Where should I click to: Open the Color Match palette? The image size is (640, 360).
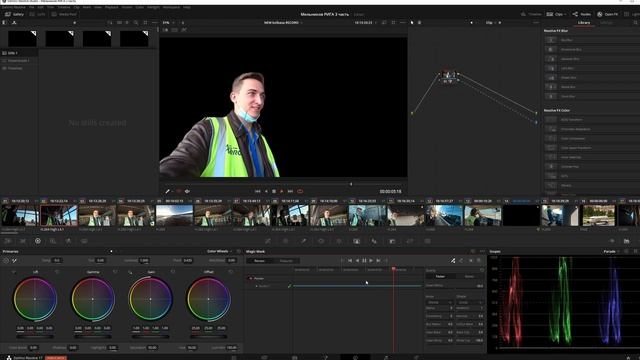tap(23, 241)
